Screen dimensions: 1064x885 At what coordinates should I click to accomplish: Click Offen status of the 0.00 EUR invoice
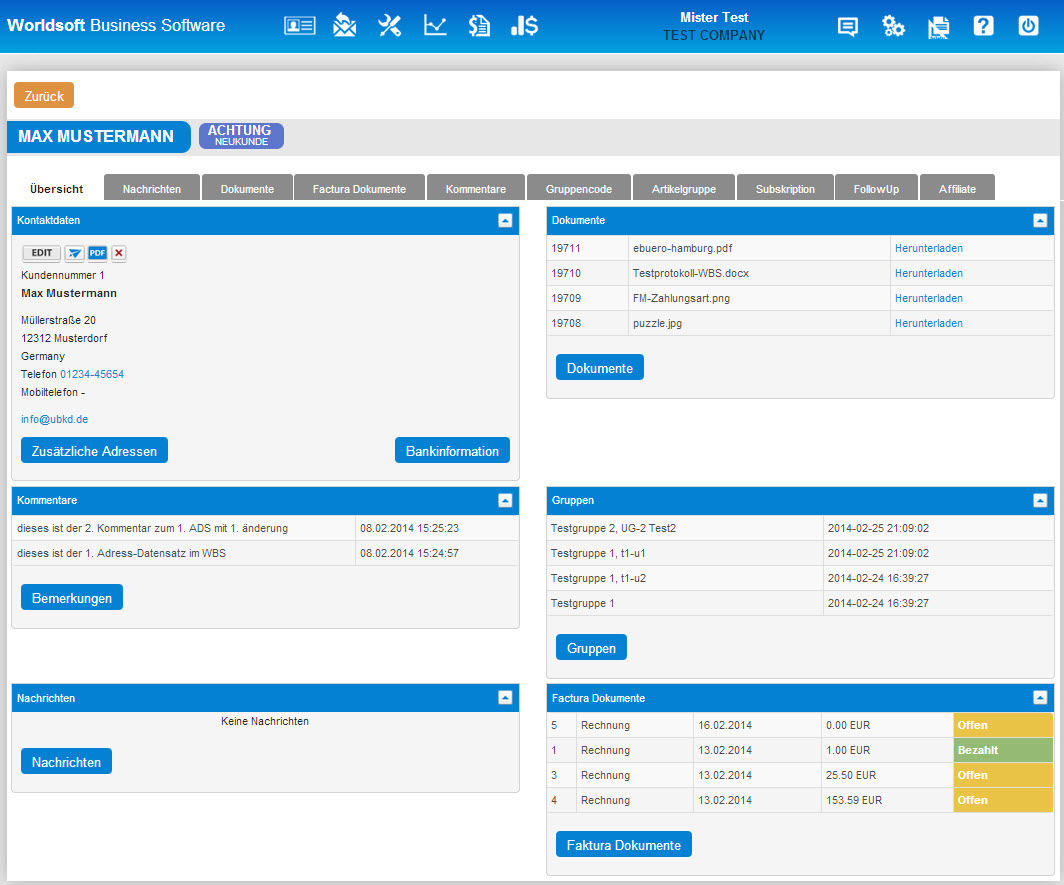pyautogui.click(x=1003, y=725)
